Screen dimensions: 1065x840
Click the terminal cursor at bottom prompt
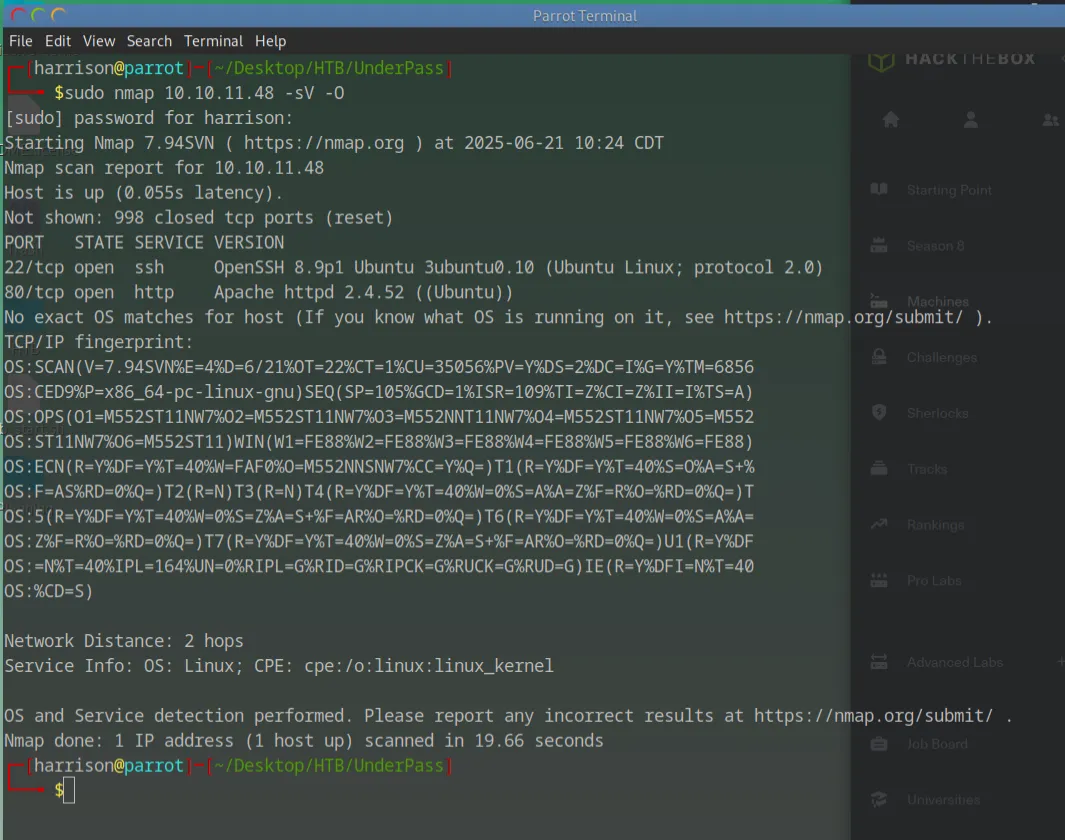[x=69, y=791]
